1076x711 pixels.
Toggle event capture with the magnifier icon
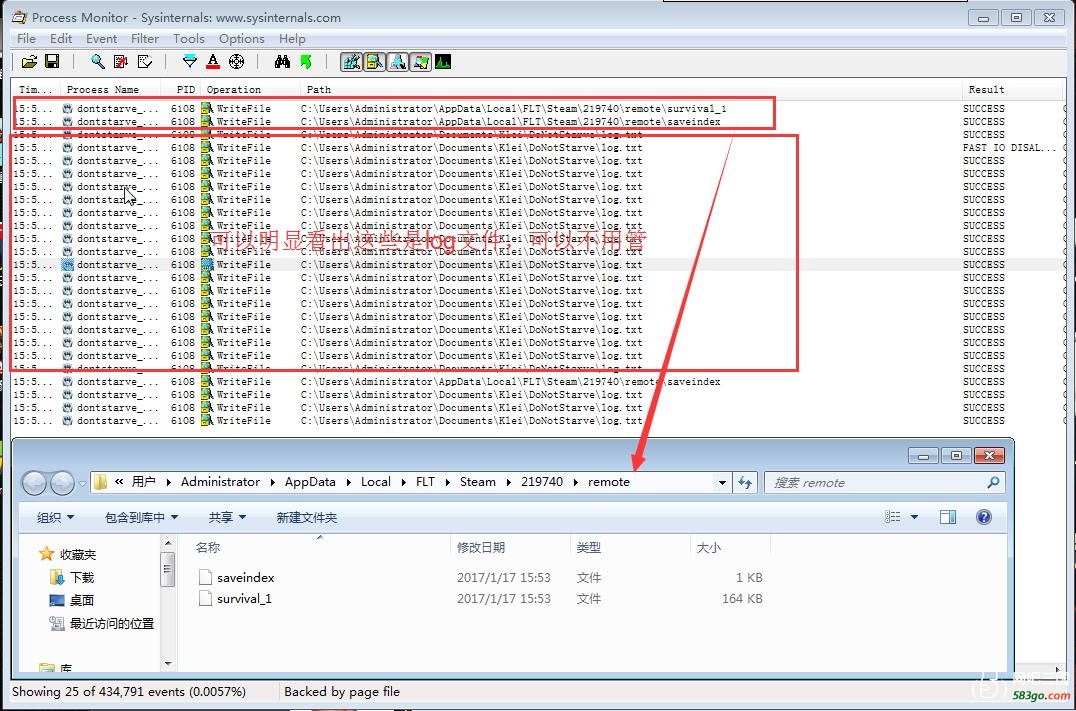coord(98,62)
